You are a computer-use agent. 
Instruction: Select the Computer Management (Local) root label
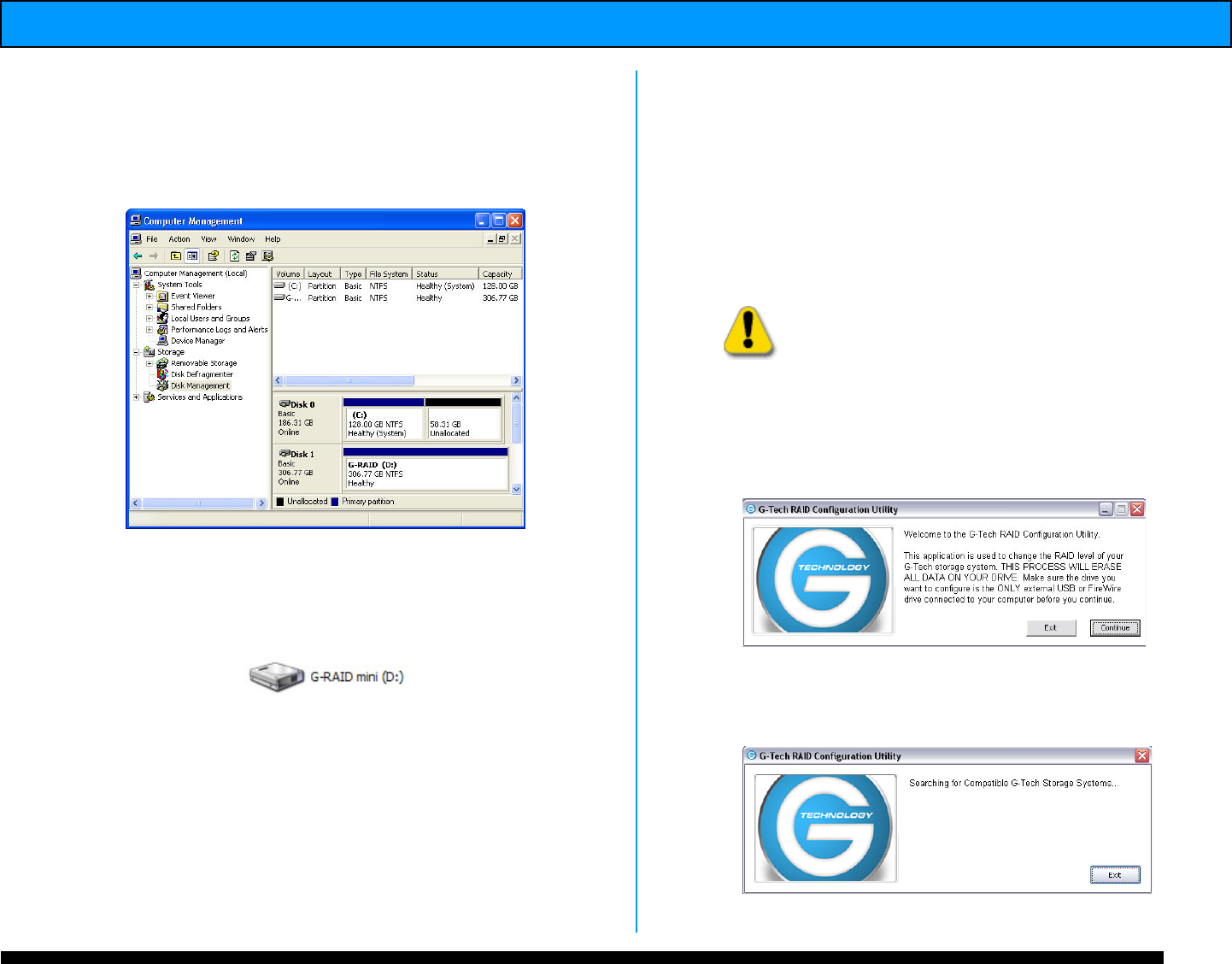(196, 273)
